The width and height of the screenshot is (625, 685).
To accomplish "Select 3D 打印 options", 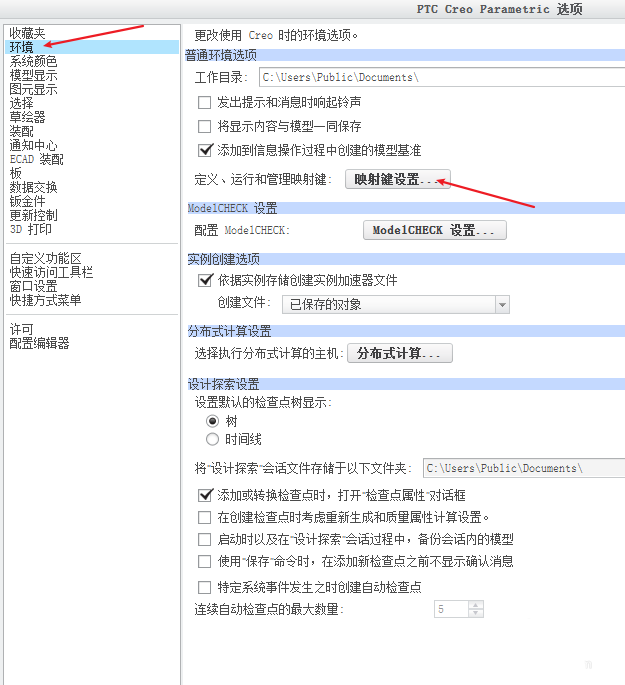I will tap(31, 229).
